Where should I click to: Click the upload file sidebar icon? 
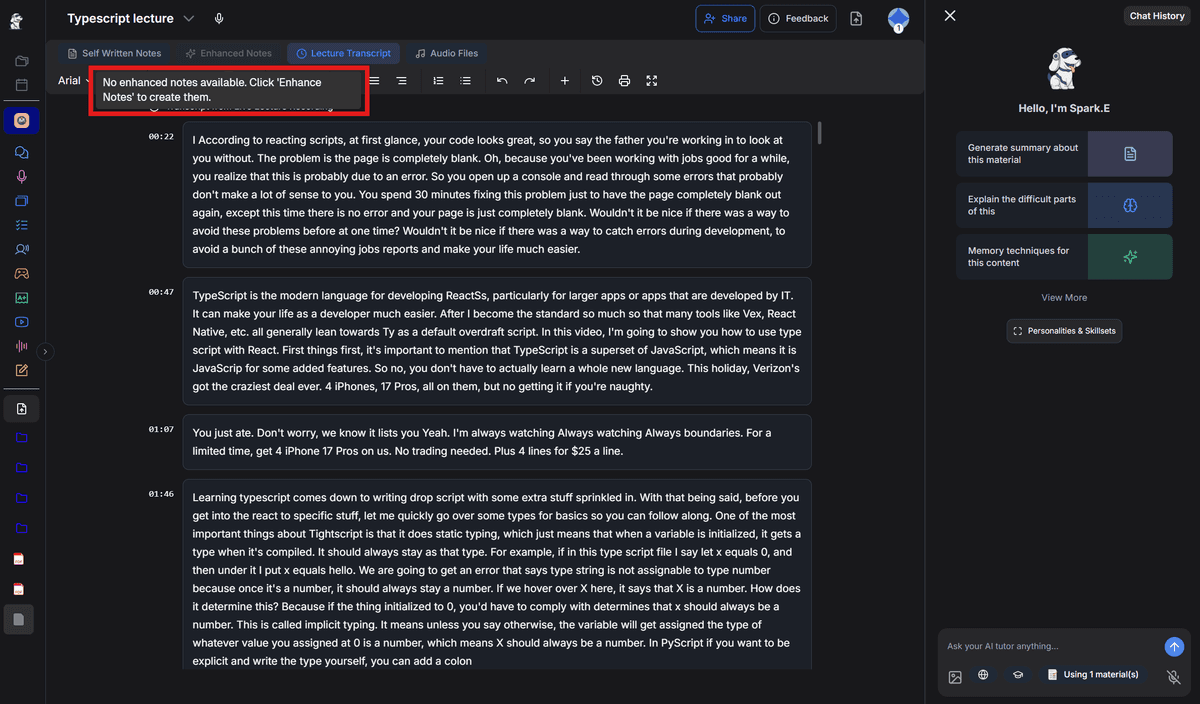coord(21,408)
